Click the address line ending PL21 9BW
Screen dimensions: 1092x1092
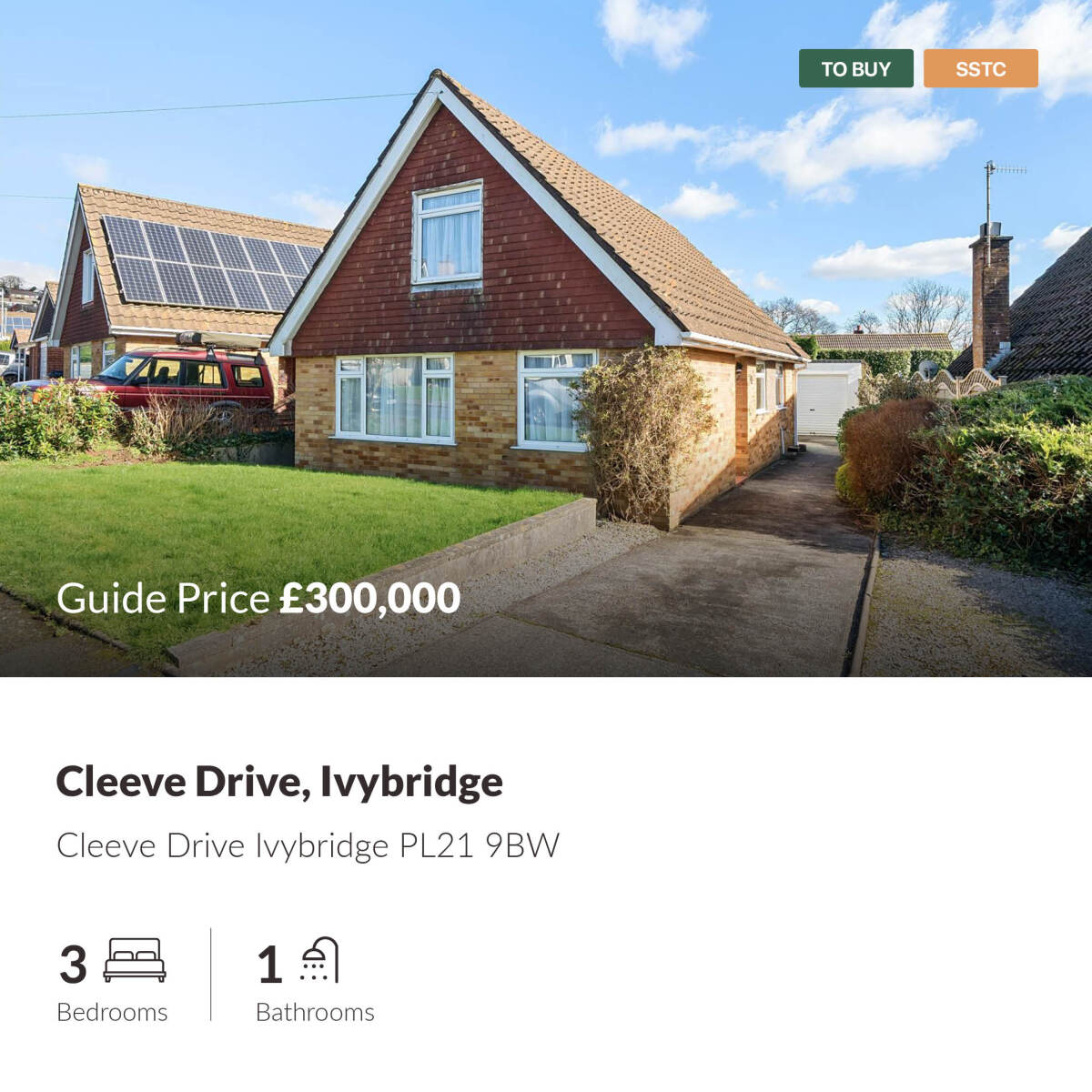click(308, 845)
